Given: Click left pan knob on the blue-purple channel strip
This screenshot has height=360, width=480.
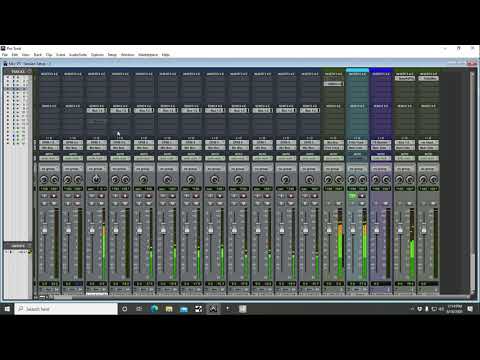Looking at the screenshot, I should coord(376,180).
